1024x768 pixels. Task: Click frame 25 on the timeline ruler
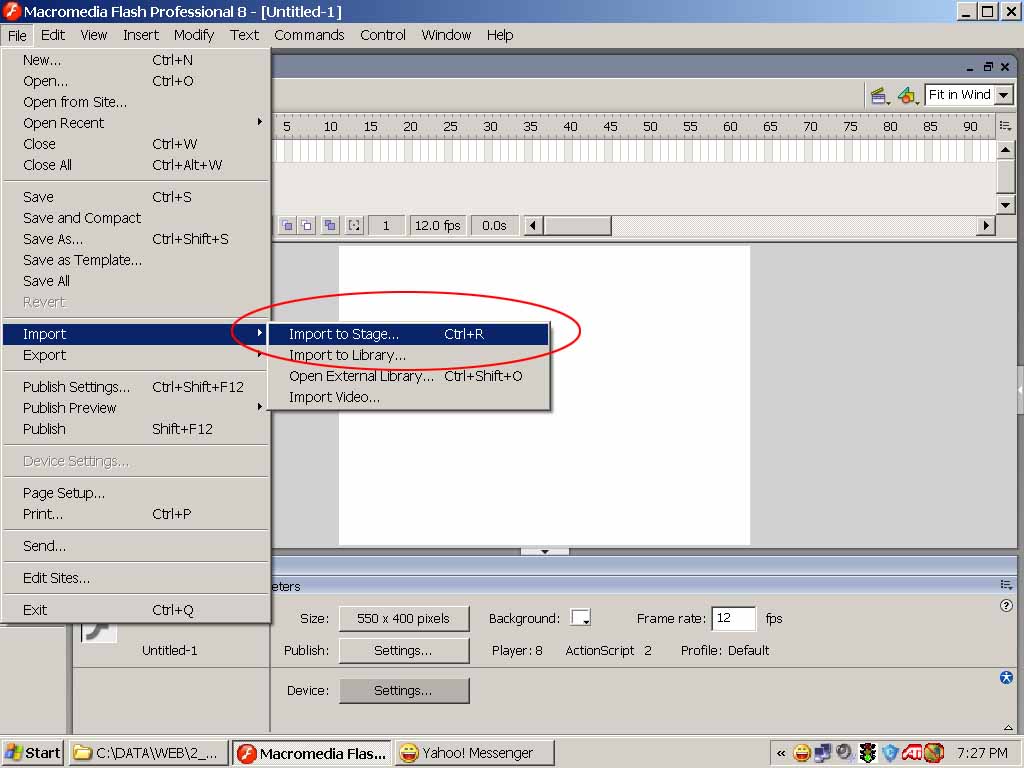[x=450, y=126]
